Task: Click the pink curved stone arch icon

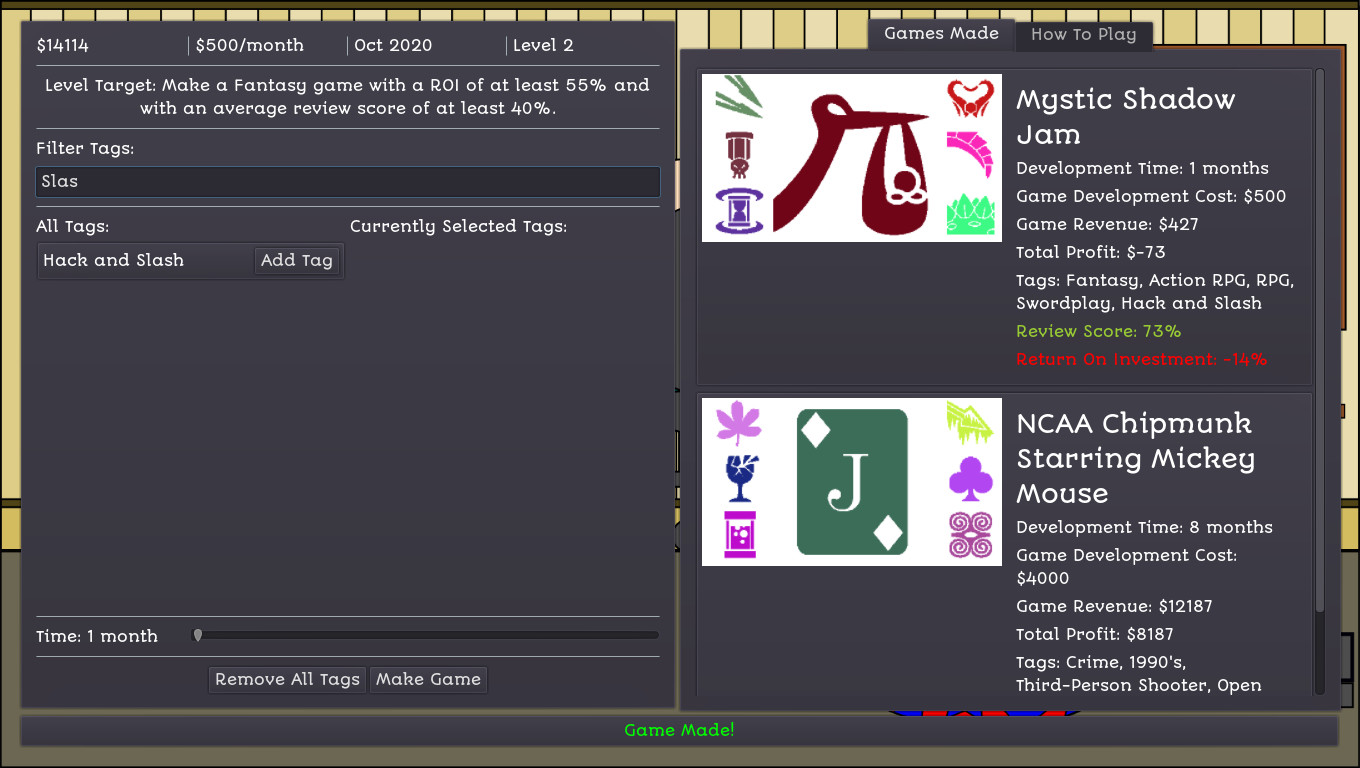Action: [x=970, y=154]
